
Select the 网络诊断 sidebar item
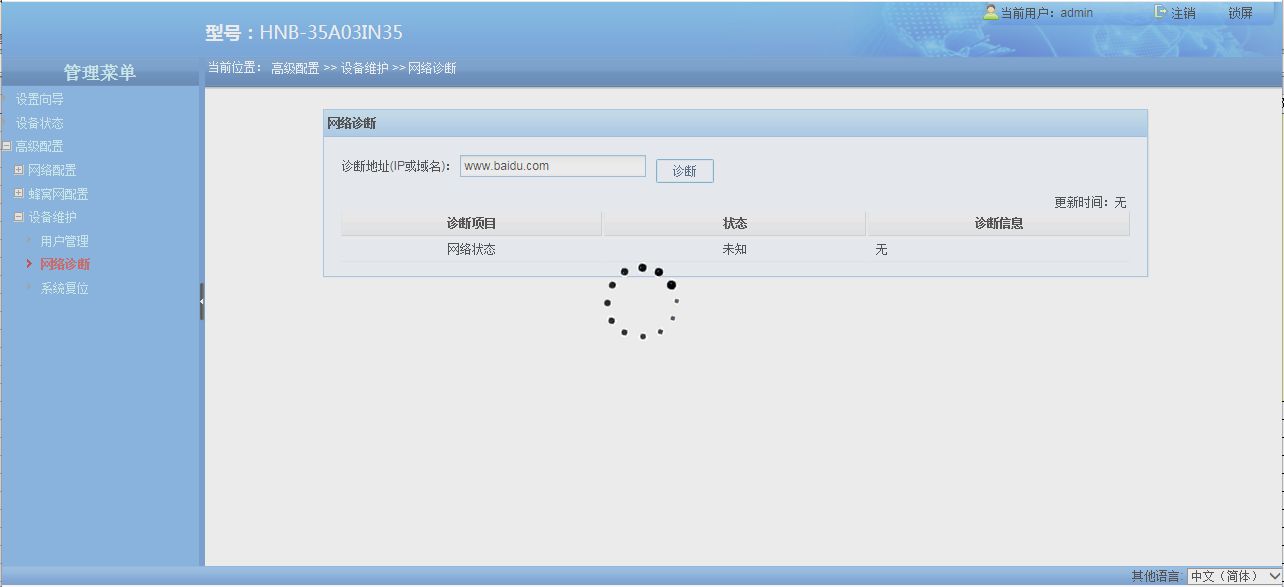point(65,264)
